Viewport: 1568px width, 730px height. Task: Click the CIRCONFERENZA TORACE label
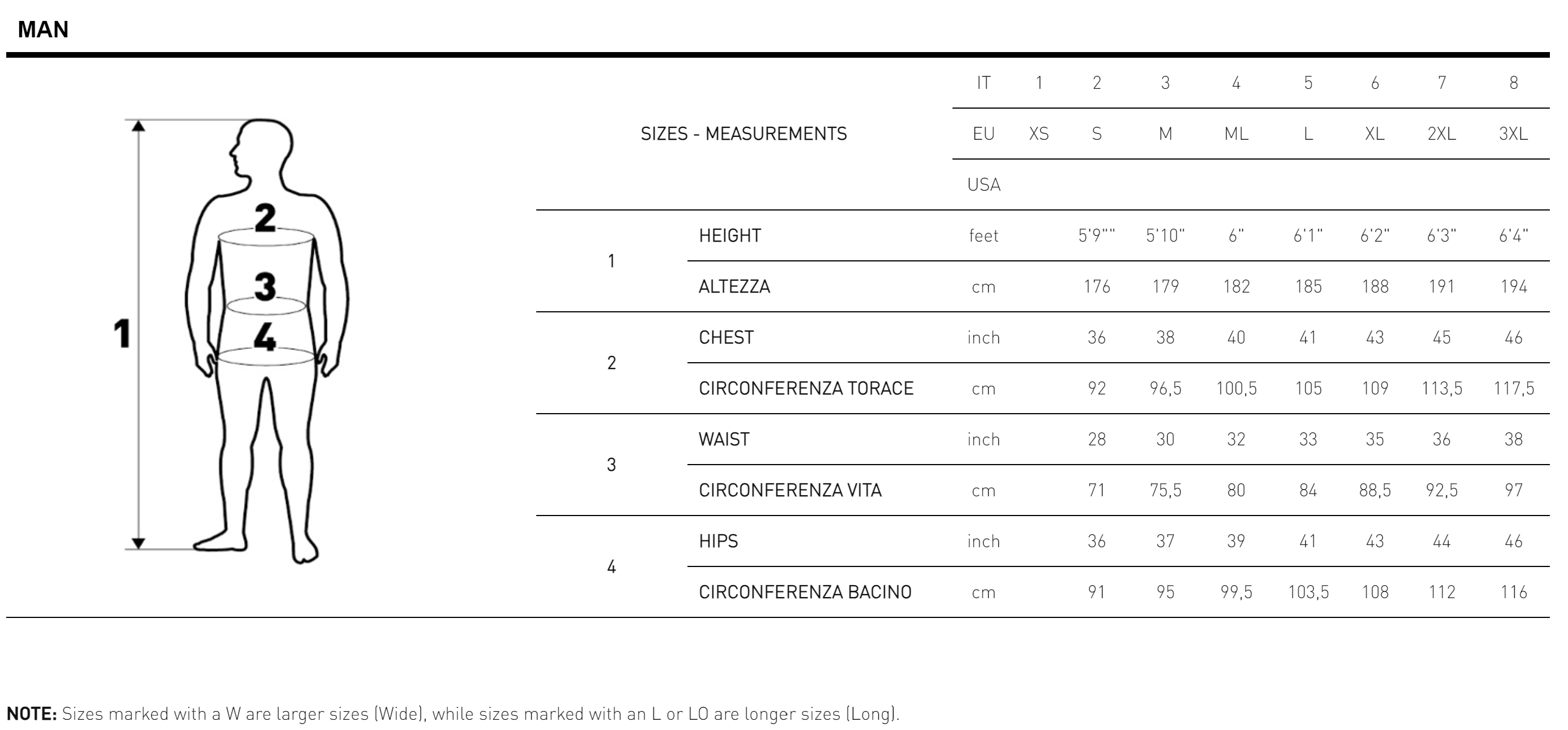(806, 389)
